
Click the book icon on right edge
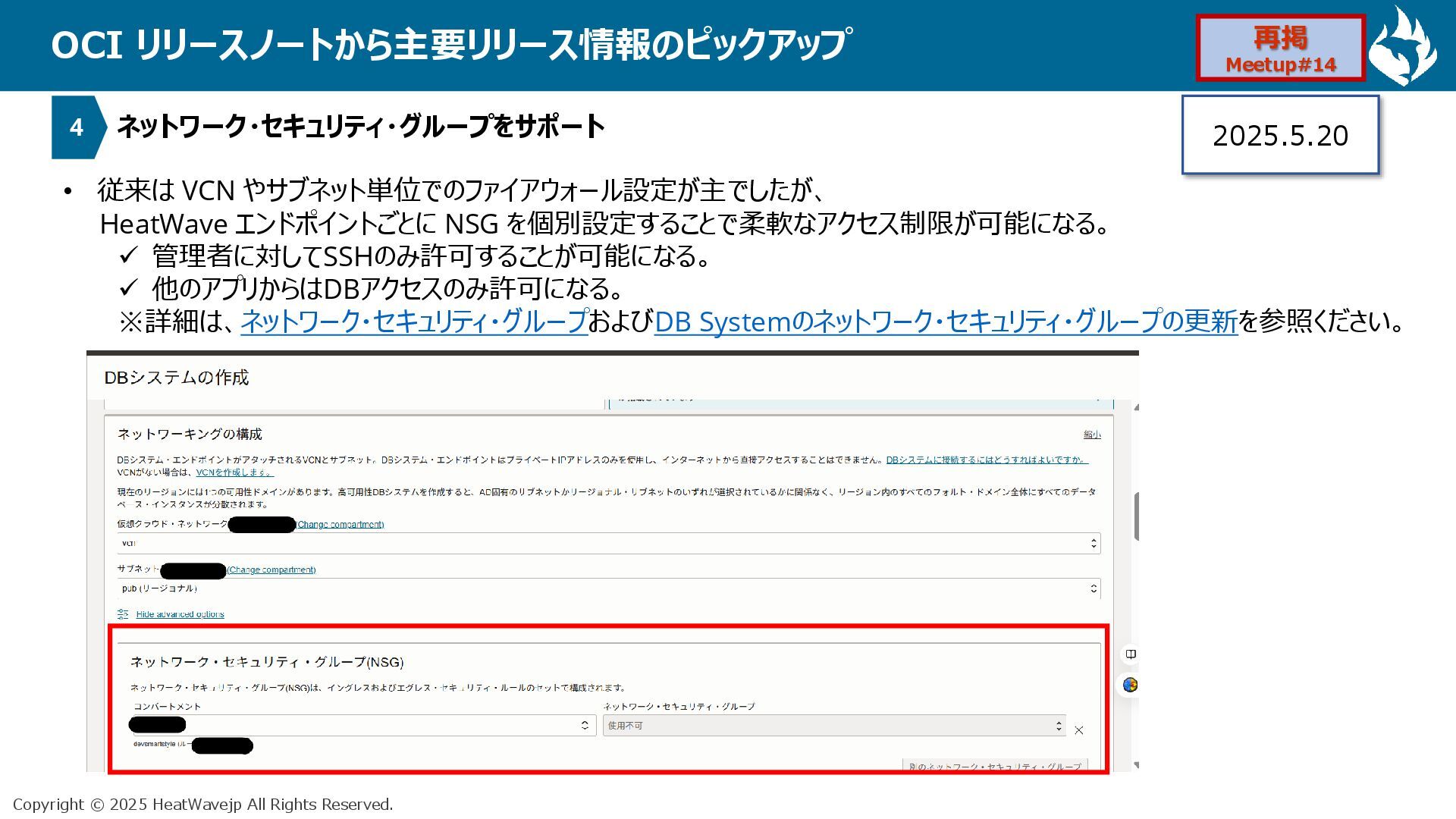click(x=1130, y=654)
